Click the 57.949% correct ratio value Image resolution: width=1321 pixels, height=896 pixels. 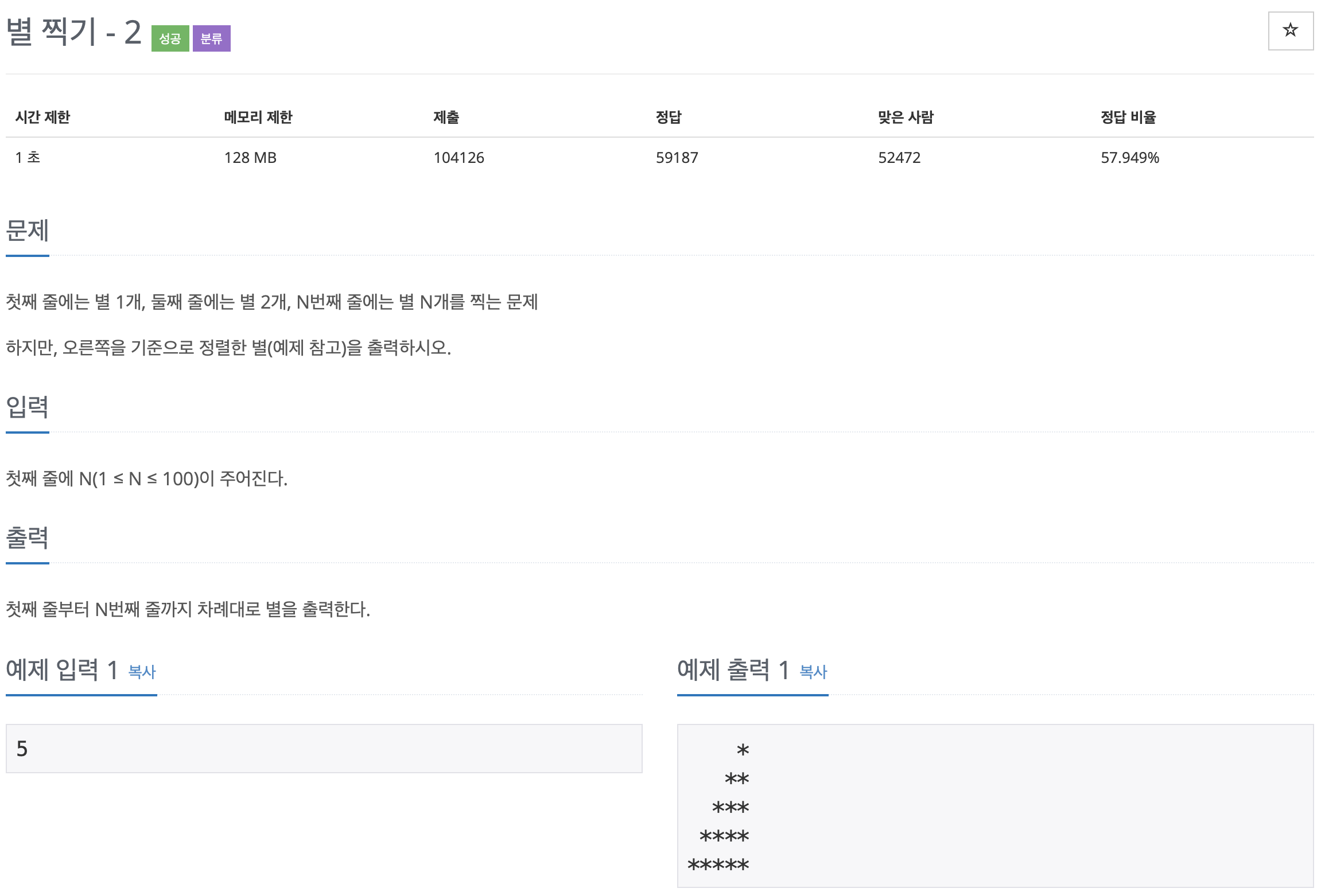pos(1129,158)
